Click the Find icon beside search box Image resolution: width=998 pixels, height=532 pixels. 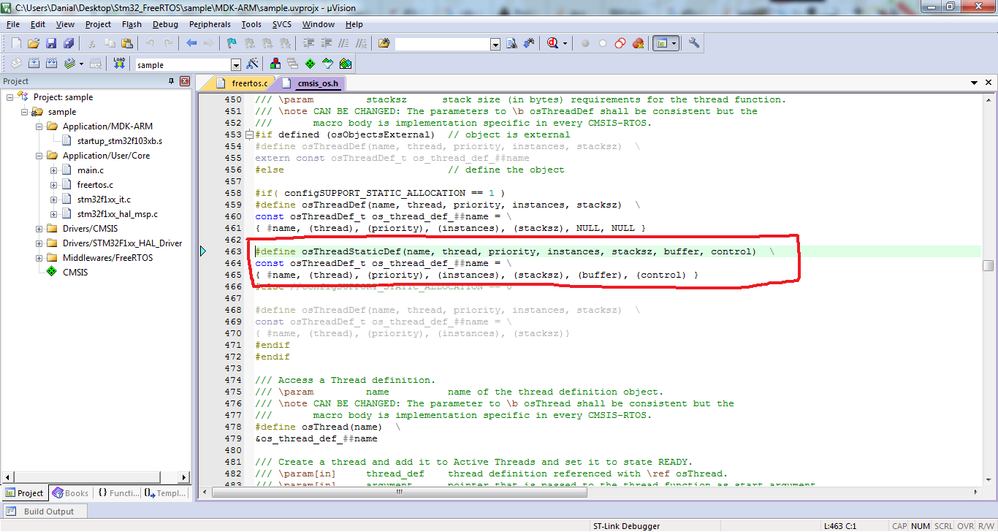point(511,43)
